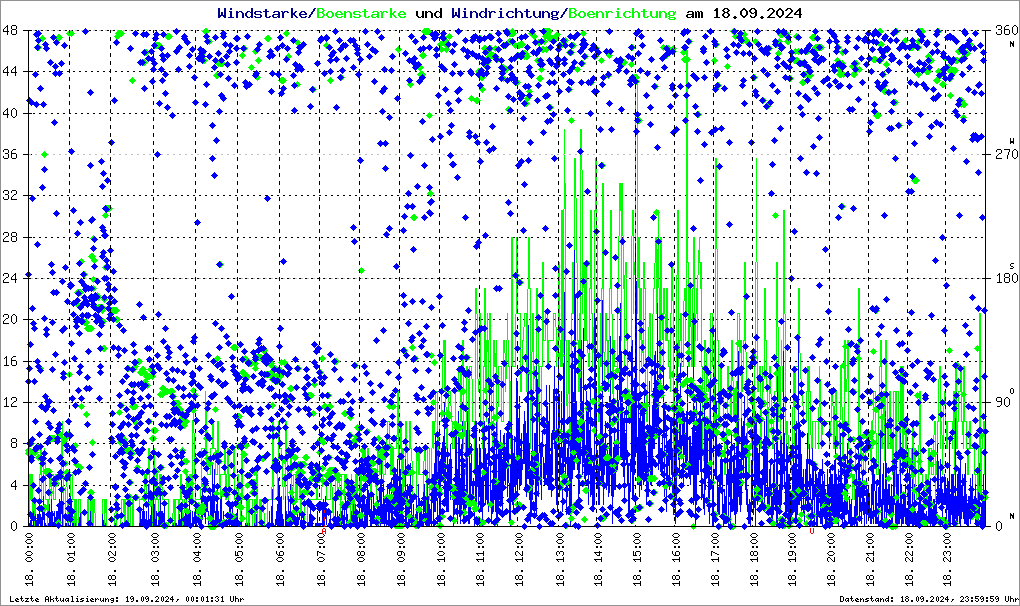The image size is (1020, 606).
Task: Click left axis value 32
Action: (9, 196)
